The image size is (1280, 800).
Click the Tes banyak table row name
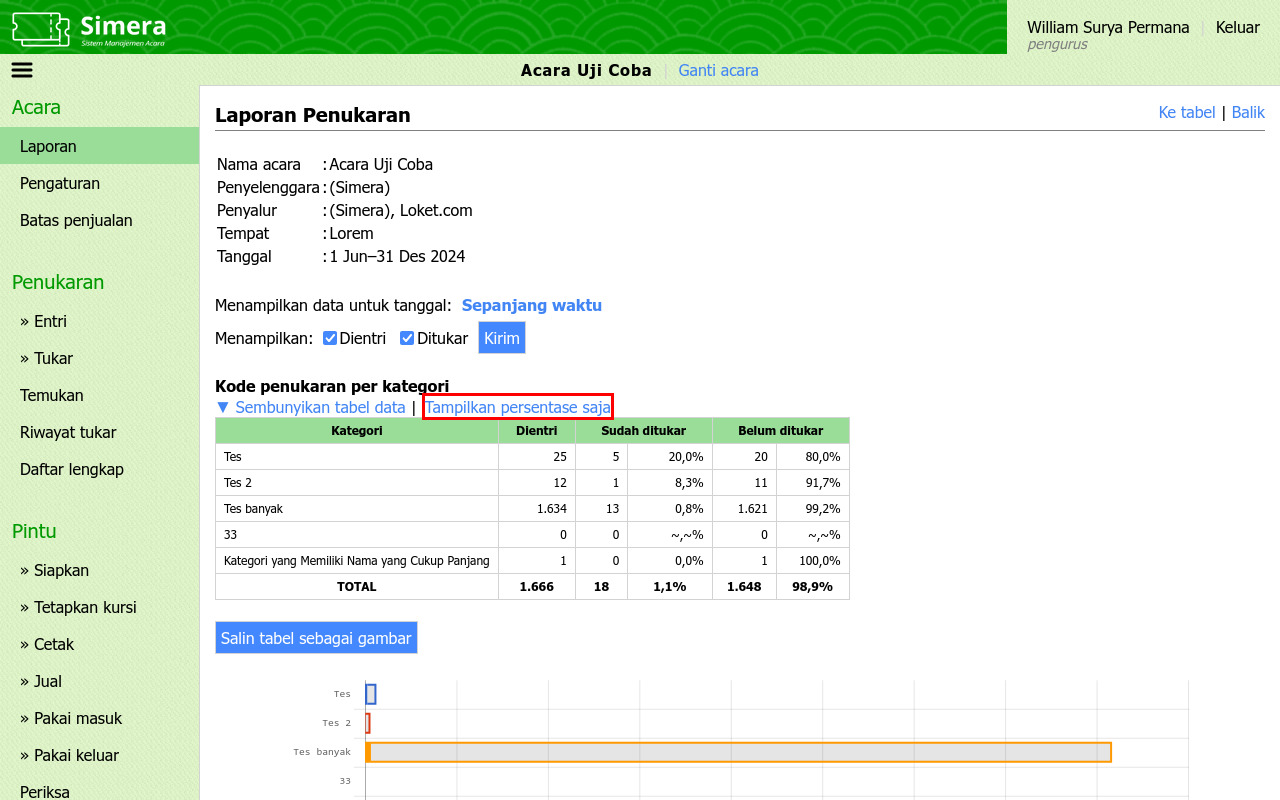pyautogui.click(x=253, y=509)
